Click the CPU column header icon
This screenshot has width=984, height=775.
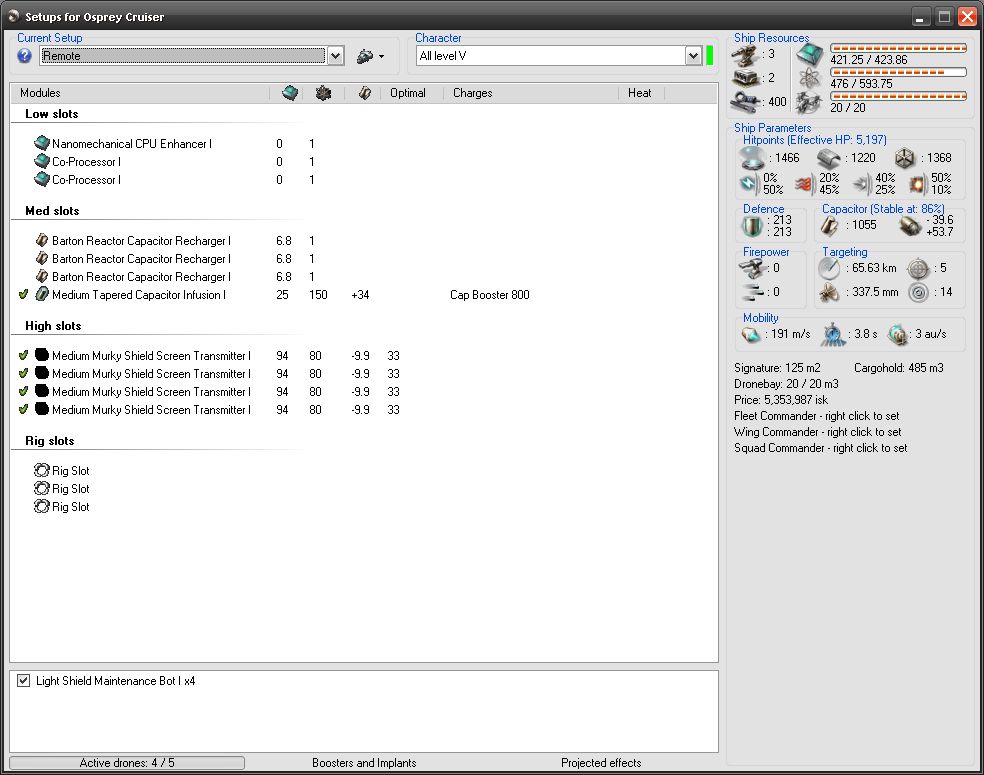tap(289, 93)
